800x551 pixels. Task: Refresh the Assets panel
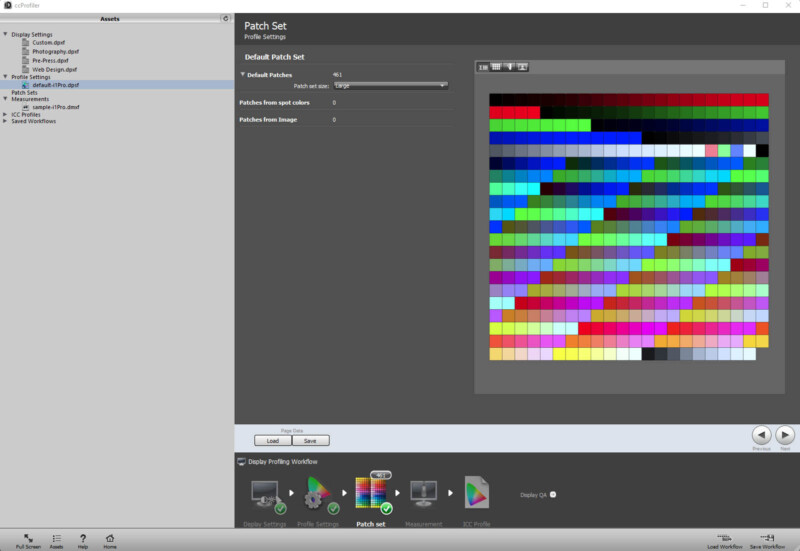click(x=226, y=19)
